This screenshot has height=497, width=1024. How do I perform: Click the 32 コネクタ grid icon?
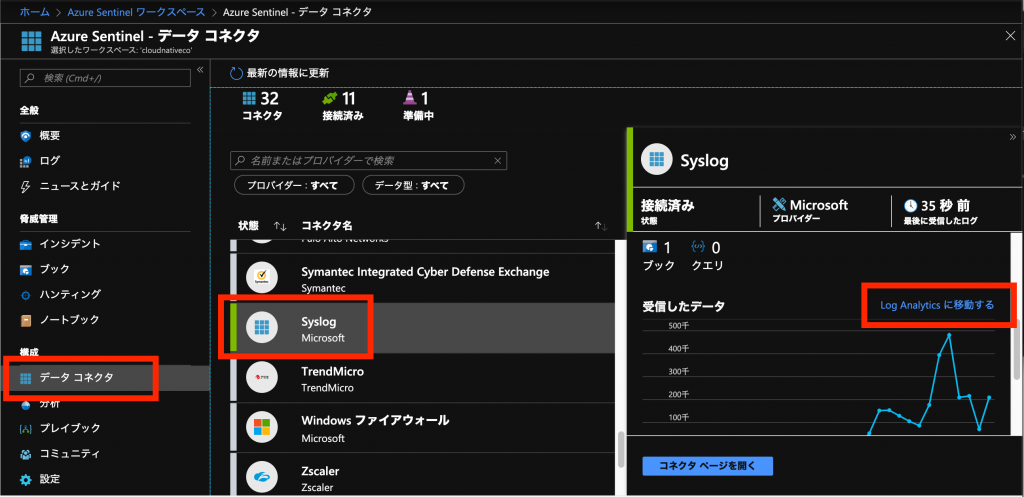click(249, 99)
